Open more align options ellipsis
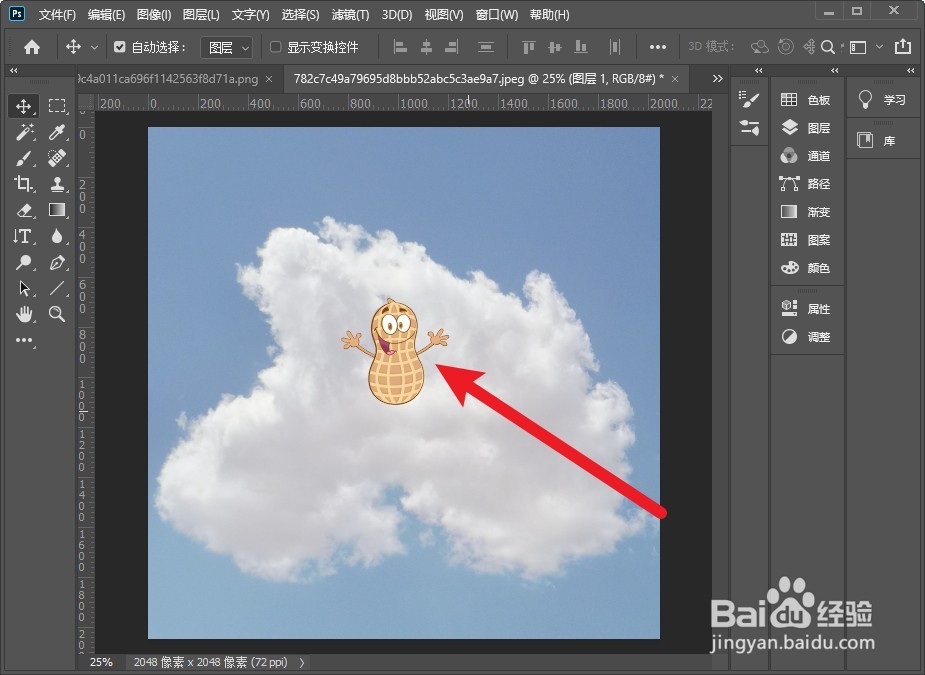Image resolution: width=925 pixels, height=675 pixels. point(658,47)
